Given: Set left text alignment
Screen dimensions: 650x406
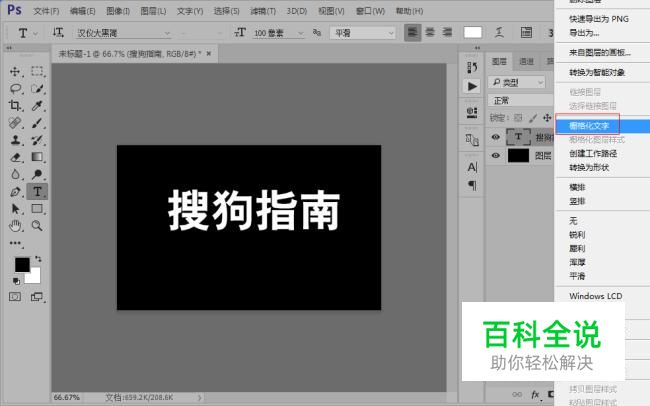Looking at the screenshot, I should tap(412, 32).
